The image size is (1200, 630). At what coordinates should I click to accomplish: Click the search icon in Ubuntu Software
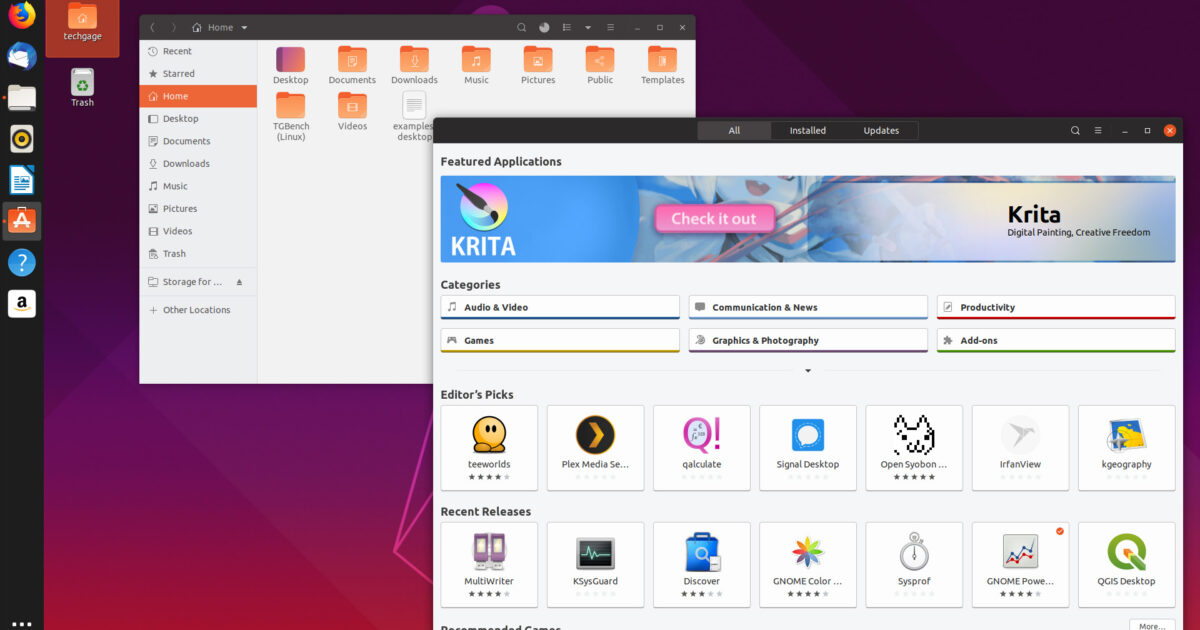pos(1075,130)
